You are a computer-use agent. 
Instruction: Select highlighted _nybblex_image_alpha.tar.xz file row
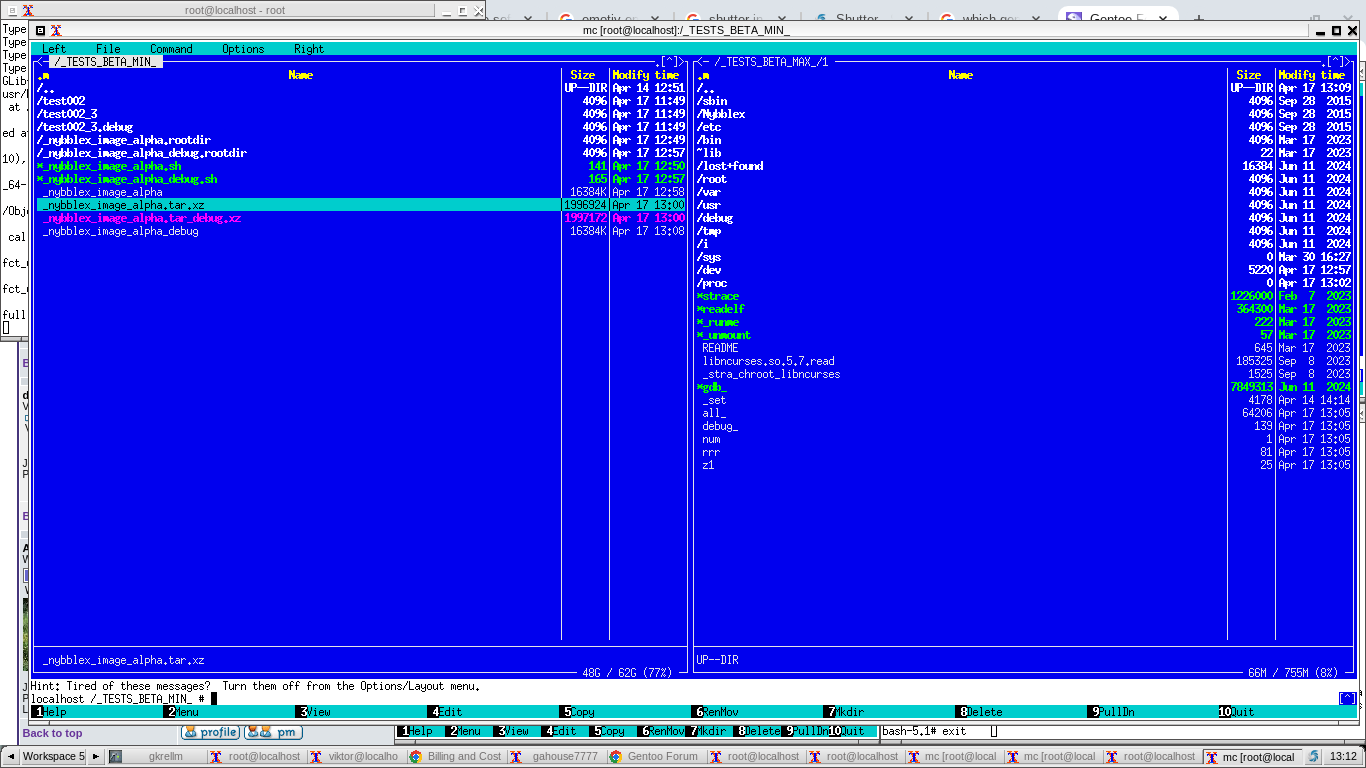pyautogui.click(x=360, y=205)
